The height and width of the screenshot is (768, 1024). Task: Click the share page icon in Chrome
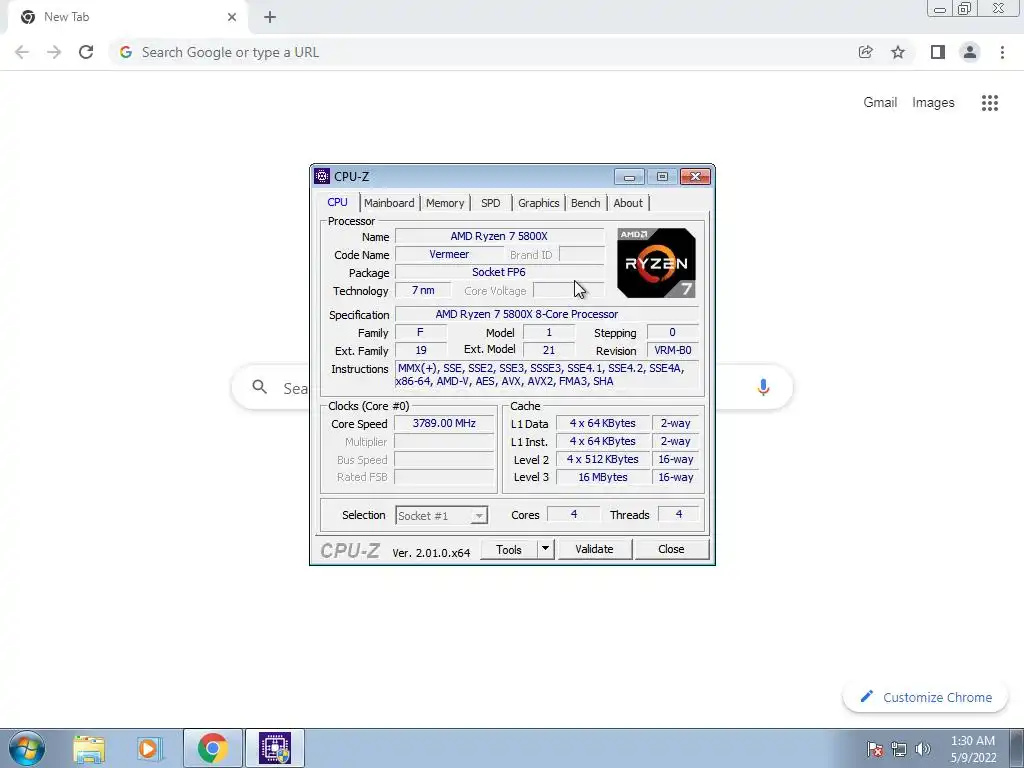(x=865, y=52)
